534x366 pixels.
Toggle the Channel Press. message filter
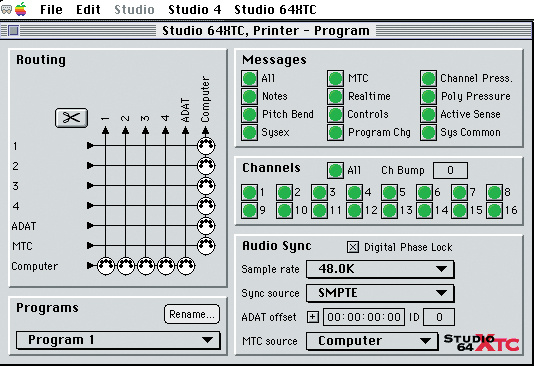pos(428,78)
